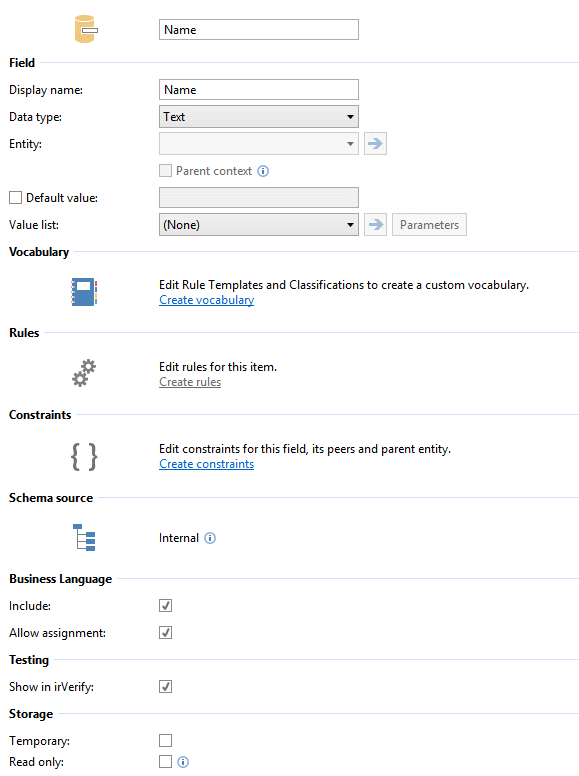Click the schema source tree icon
Viewport: 579px width, 776px height.
(84, 537)
